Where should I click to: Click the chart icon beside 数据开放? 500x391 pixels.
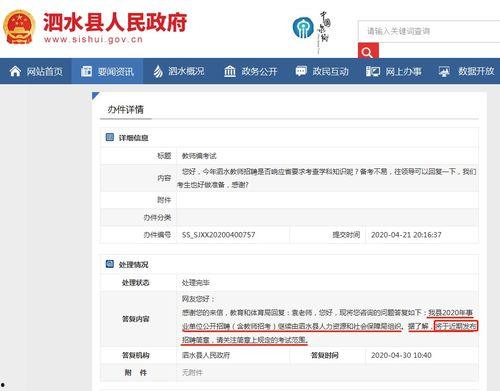[444, 71]
